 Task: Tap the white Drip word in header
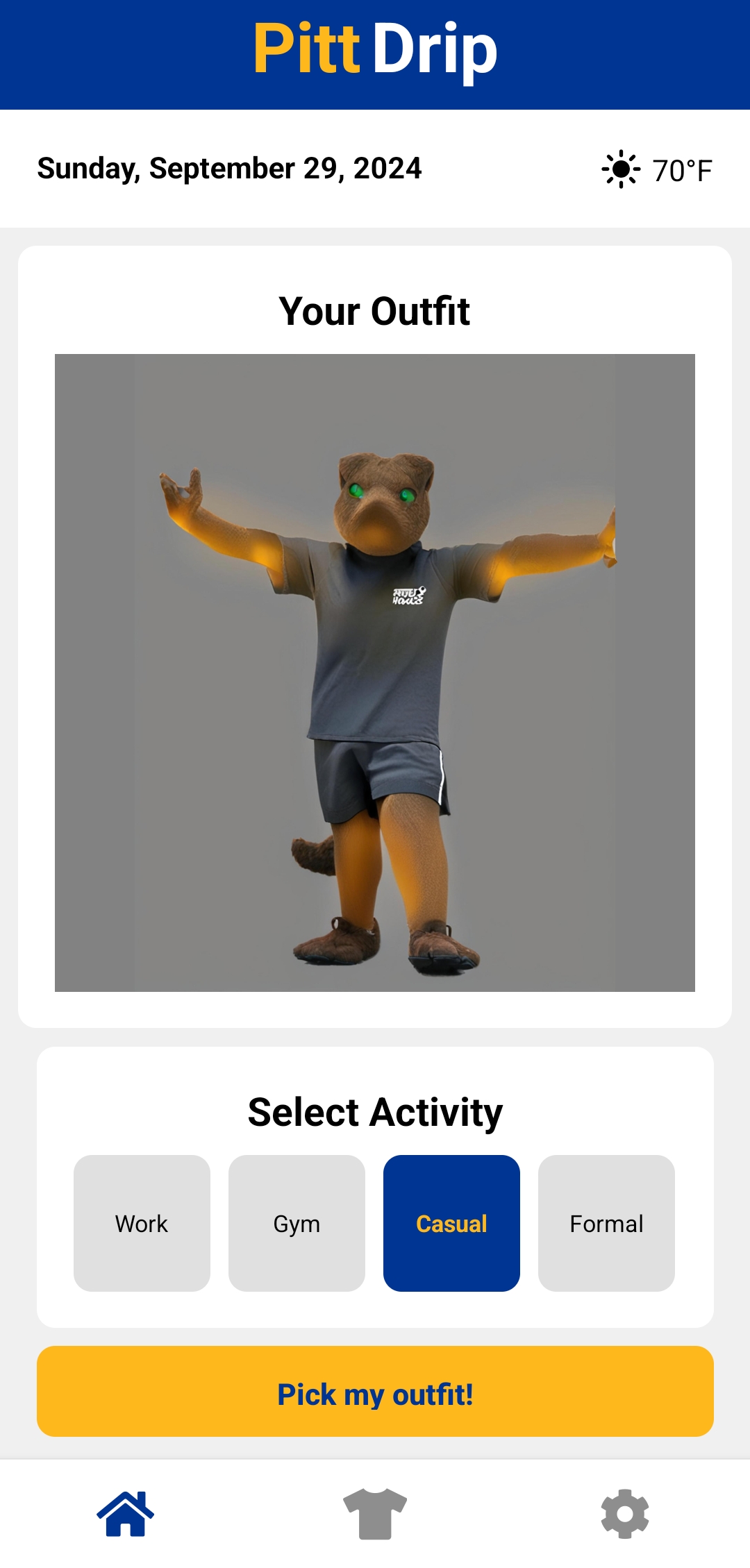(x=435, y=50)
